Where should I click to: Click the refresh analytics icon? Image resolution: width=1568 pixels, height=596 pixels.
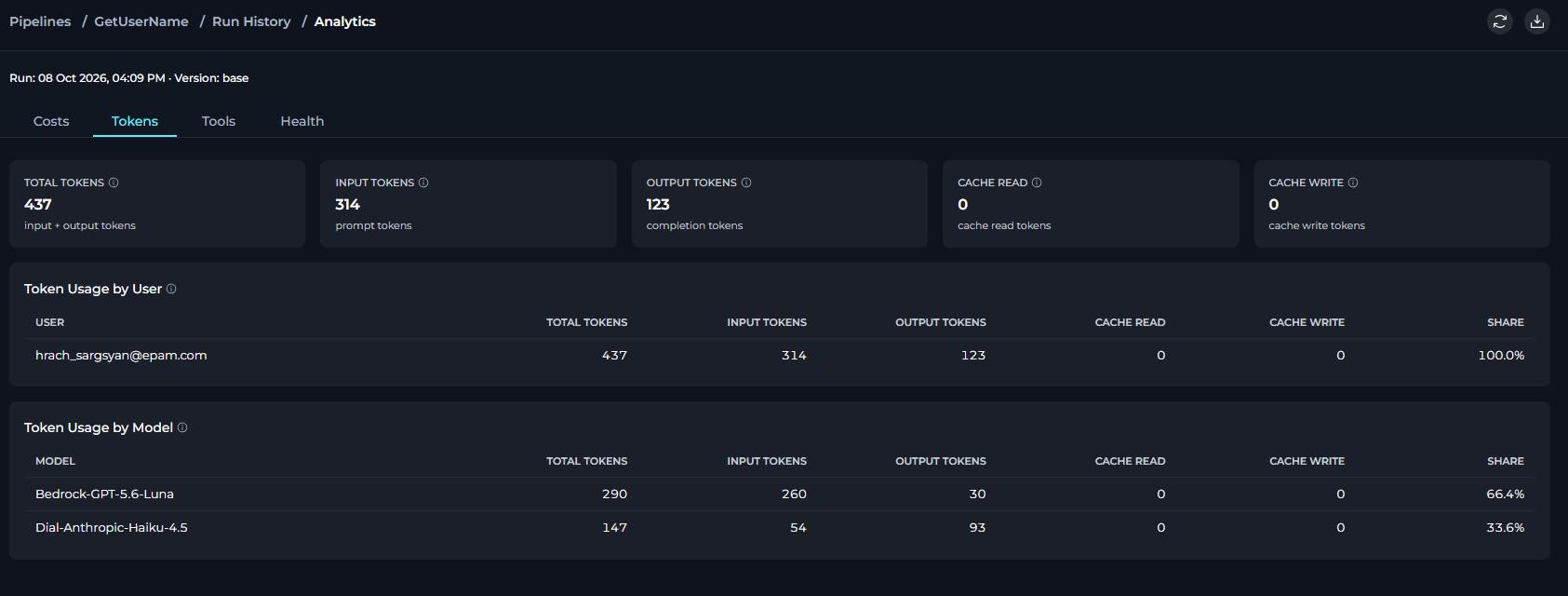tap(1500, 21)
